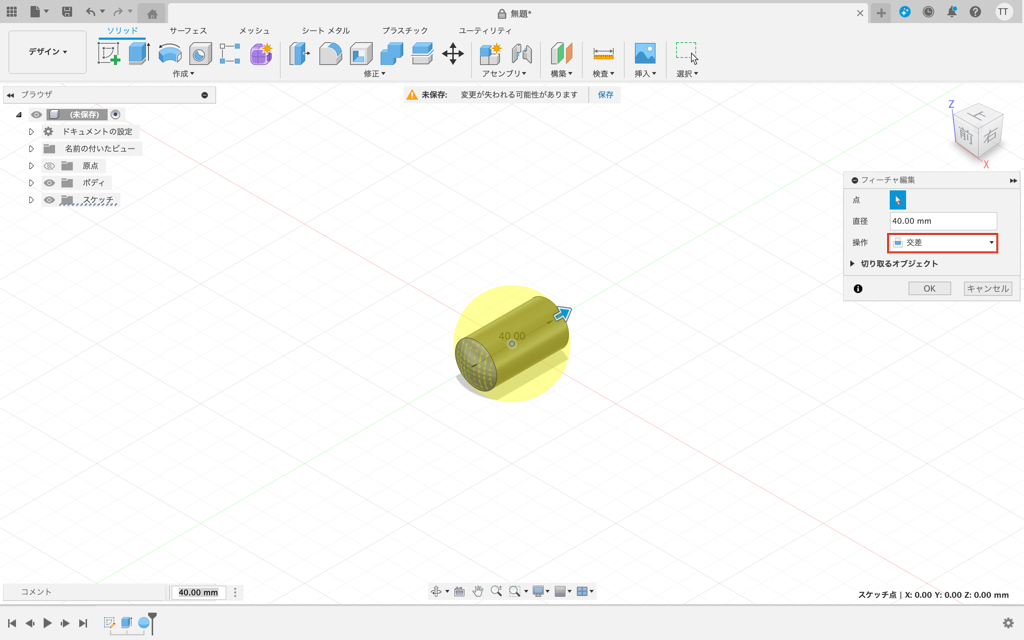Open timeline settings gear
Screen dimensions: 1024x640
pyautogui.click(x=1008, y=623)
